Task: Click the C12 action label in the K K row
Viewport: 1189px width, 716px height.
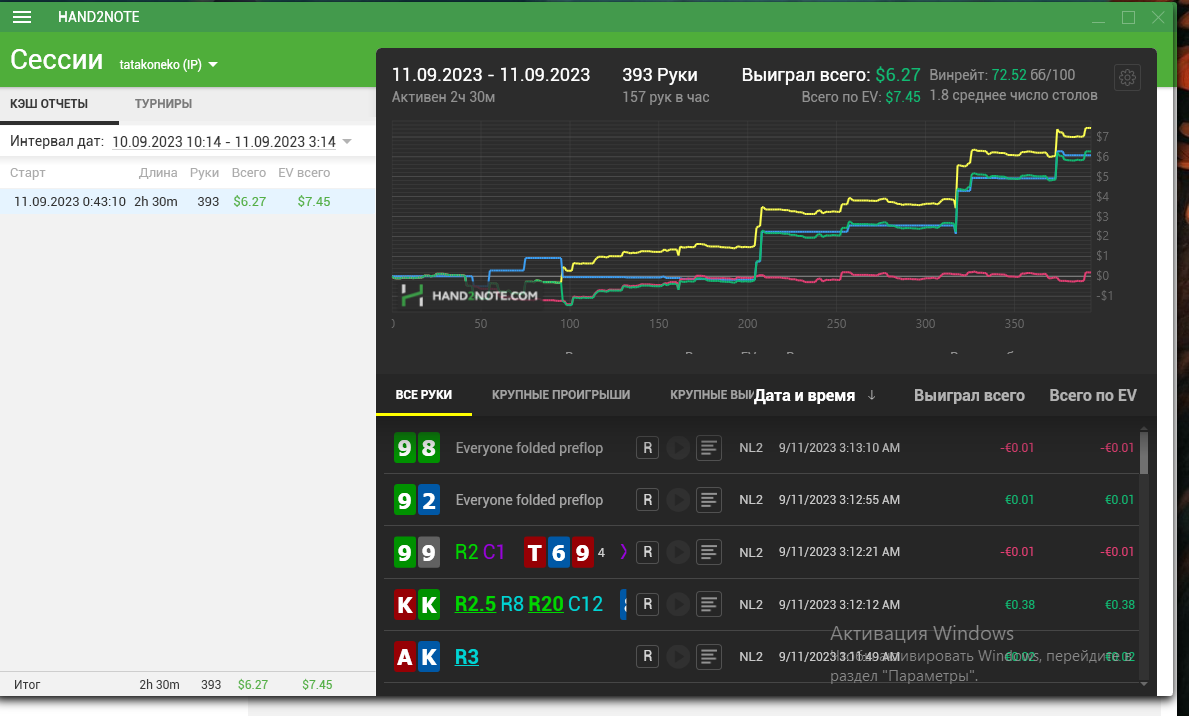Action: (x=585, y=604)
